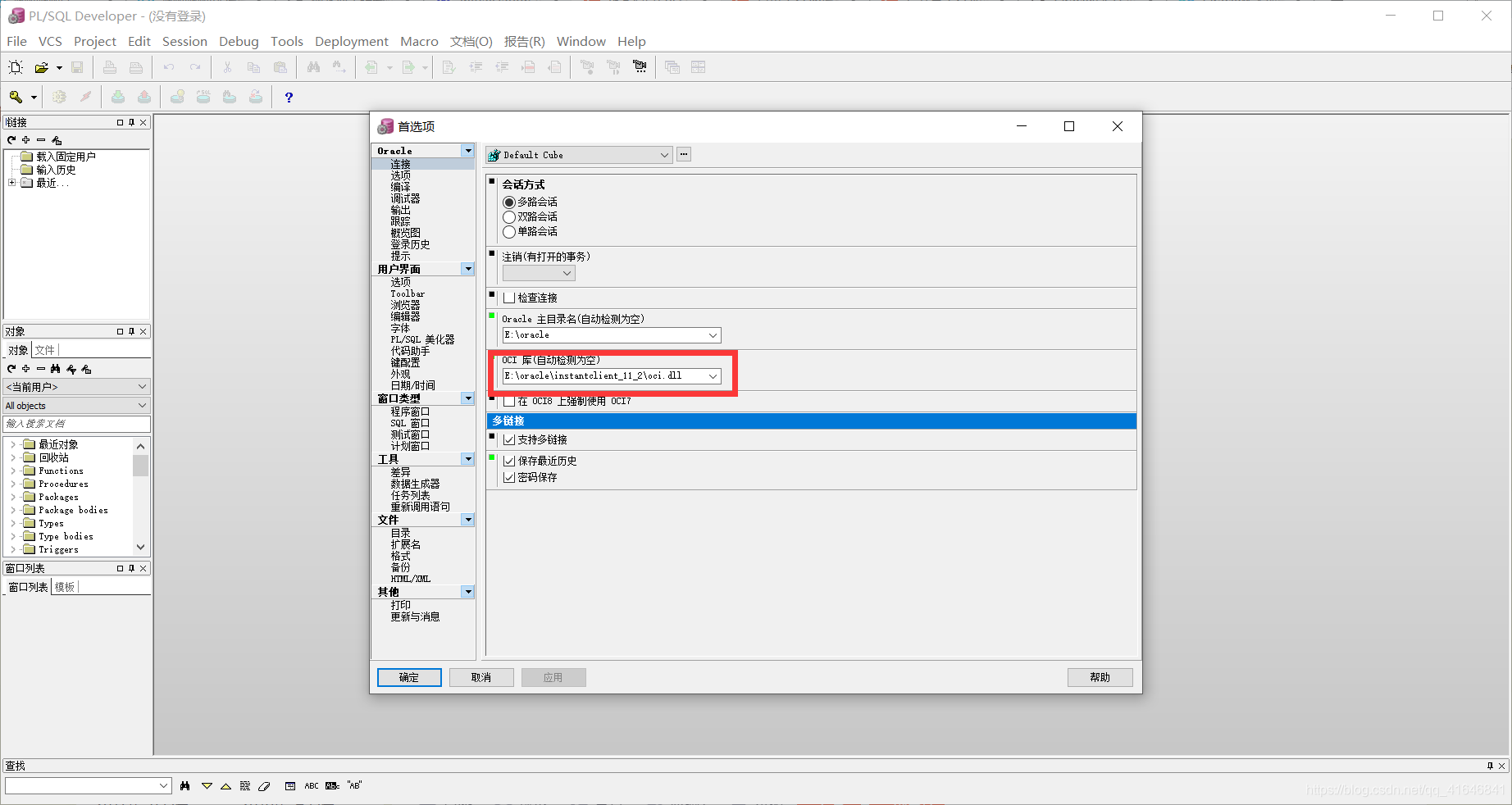
Task: Select SQL 窗口 in 窗口类型 list
Action: pyautogui.click(x=410, y=423)
